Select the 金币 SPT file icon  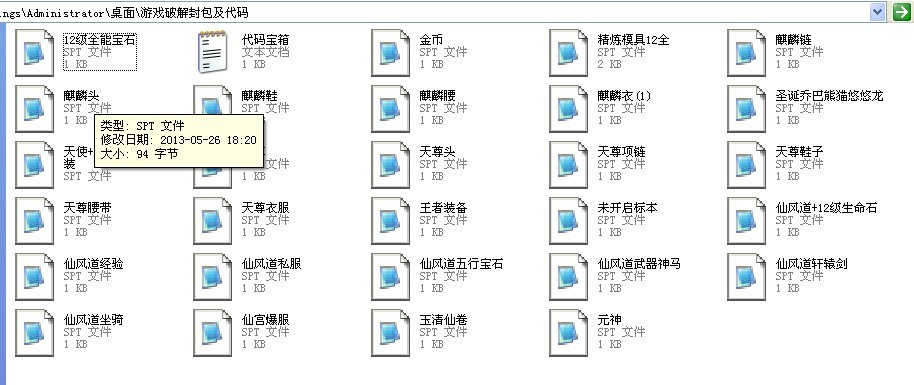coord(390,53)
